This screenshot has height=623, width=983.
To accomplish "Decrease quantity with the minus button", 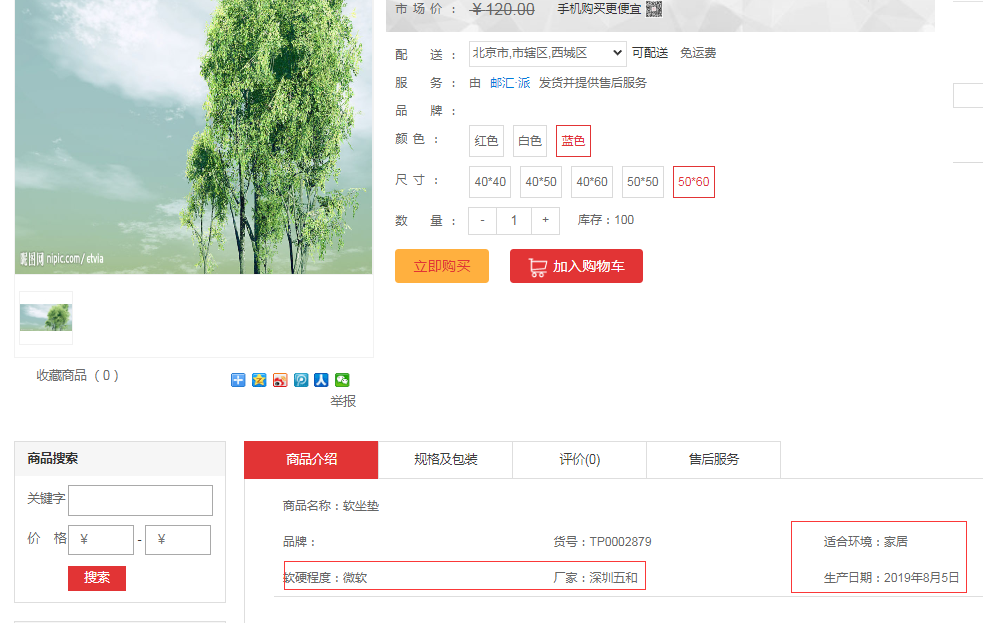I will pos(483,220).
